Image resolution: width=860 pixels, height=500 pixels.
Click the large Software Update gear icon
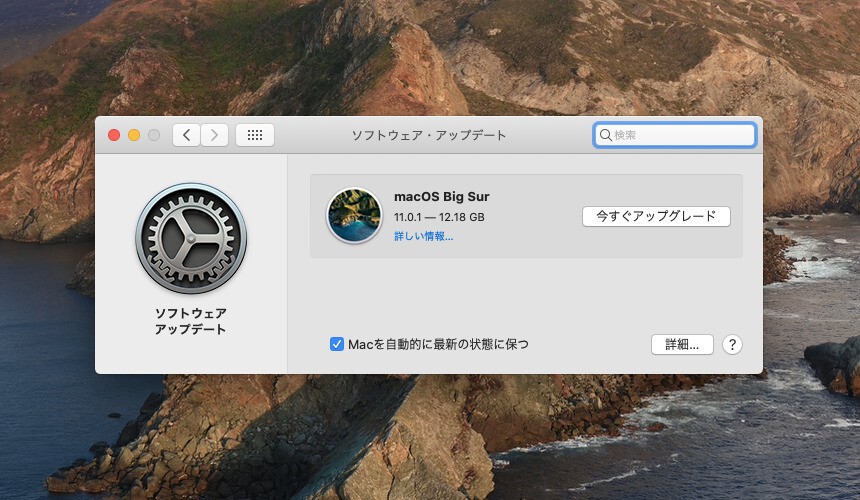click(x=191, y=239)
